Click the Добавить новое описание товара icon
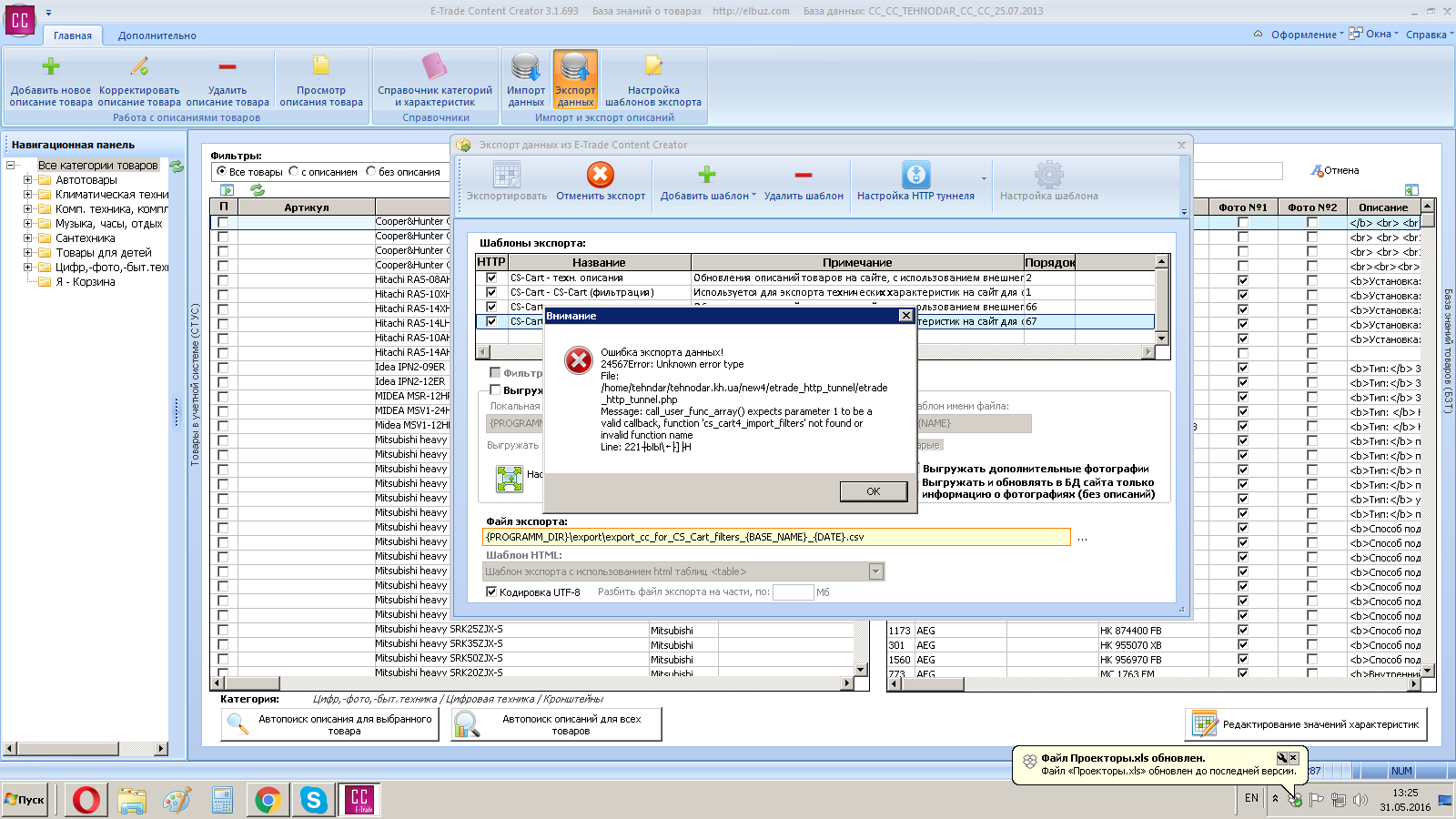 point(51,66)
